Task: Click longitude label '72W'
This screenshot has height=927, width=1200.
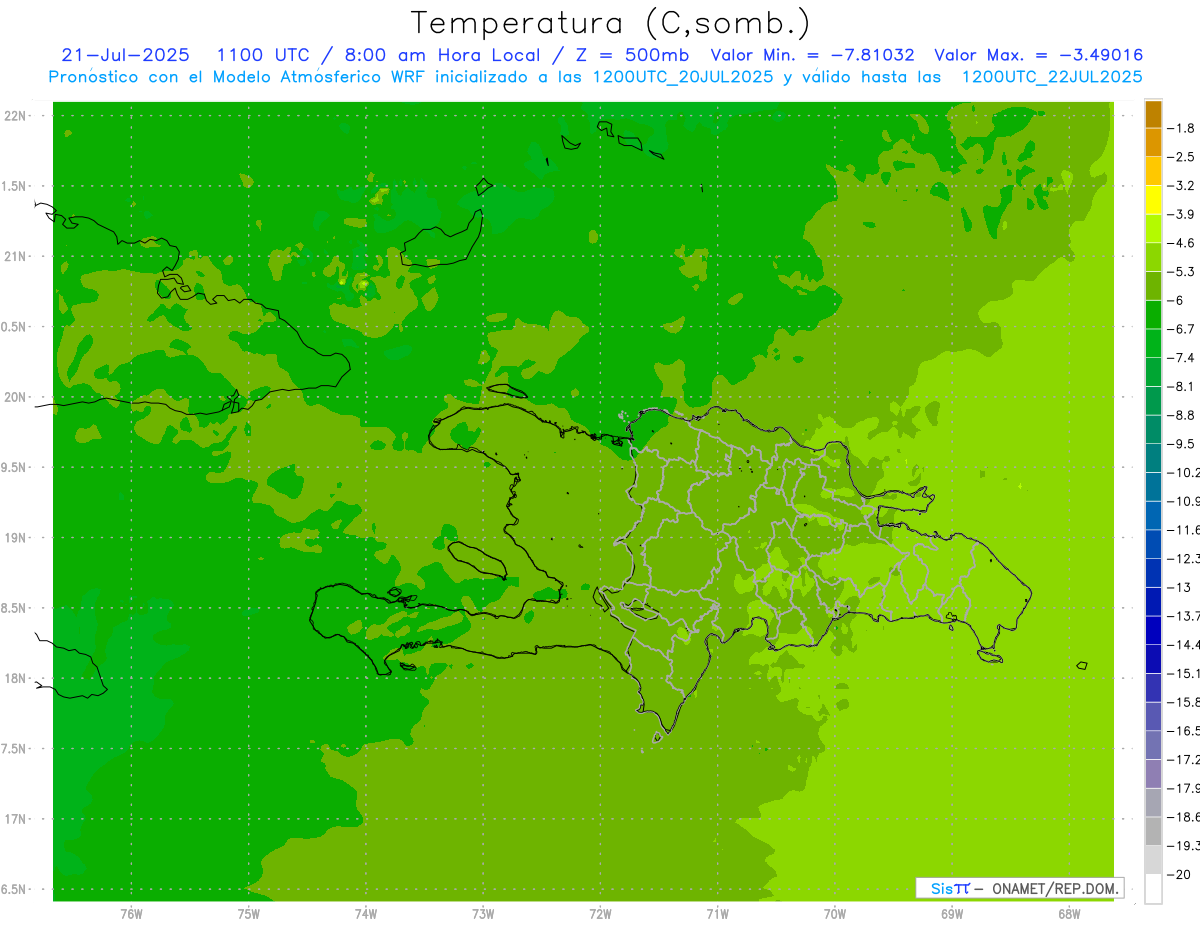Action: (x=600, y=913)
